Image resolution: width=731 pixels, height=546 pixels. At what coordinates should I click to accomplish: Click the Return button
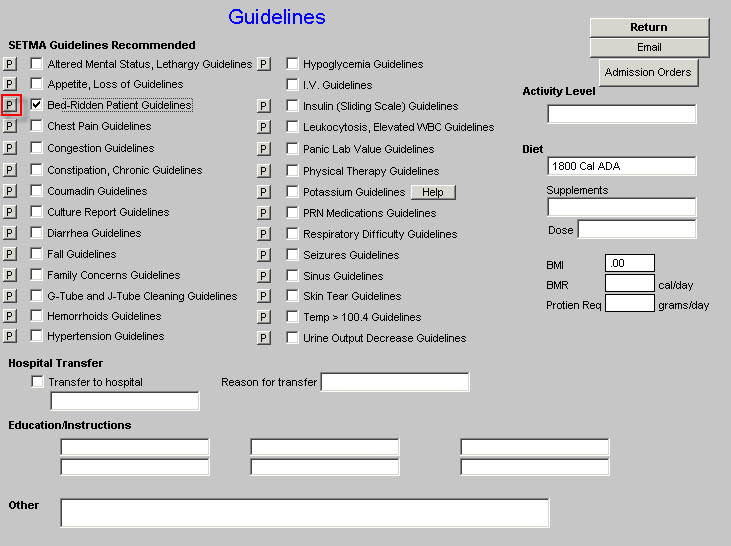point(649,27)
